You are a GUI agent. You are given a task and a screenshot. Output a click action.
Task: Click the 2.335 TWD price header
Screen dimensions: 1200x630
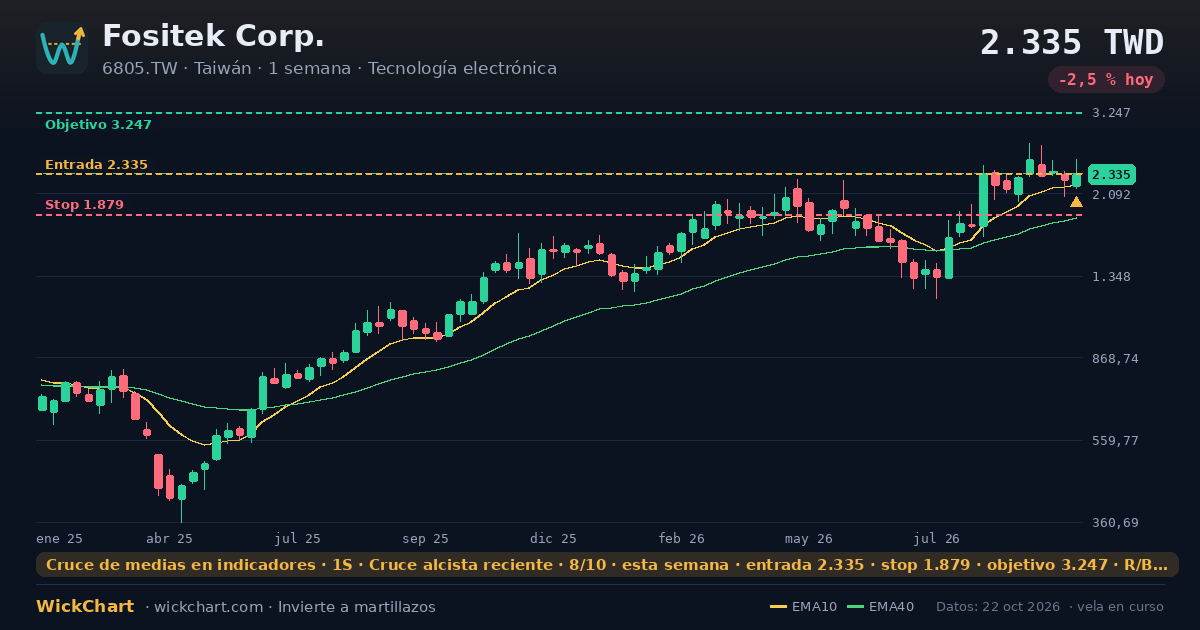pos(1072,43)
